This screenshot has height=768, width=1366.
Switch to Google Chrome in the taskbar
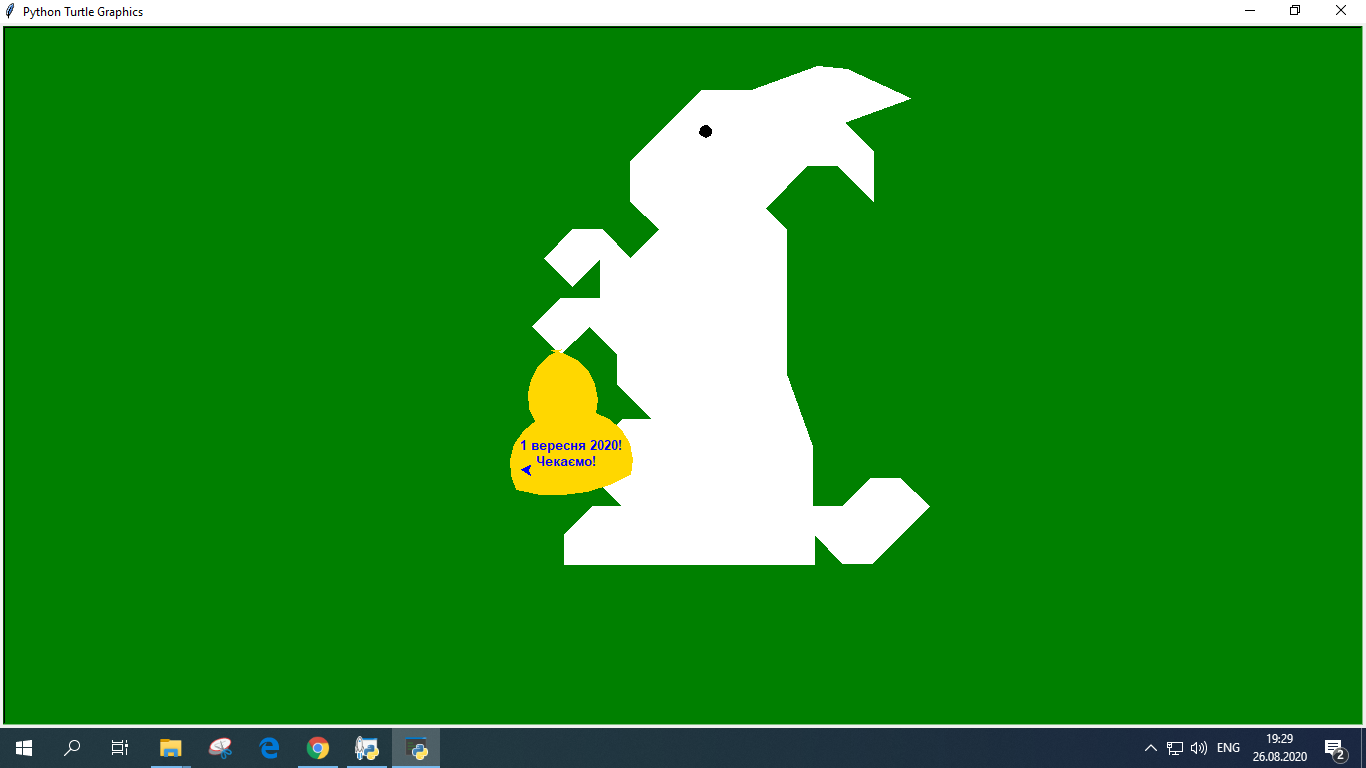pos(318,747)
